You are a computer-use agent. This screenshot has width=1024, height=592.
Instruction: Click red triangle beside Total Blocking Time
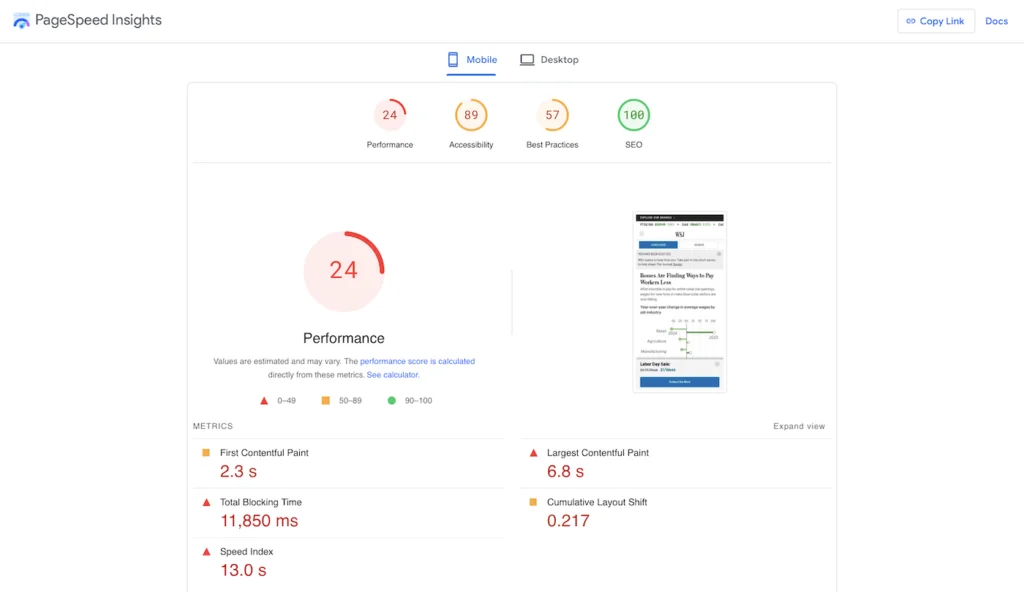206,502
